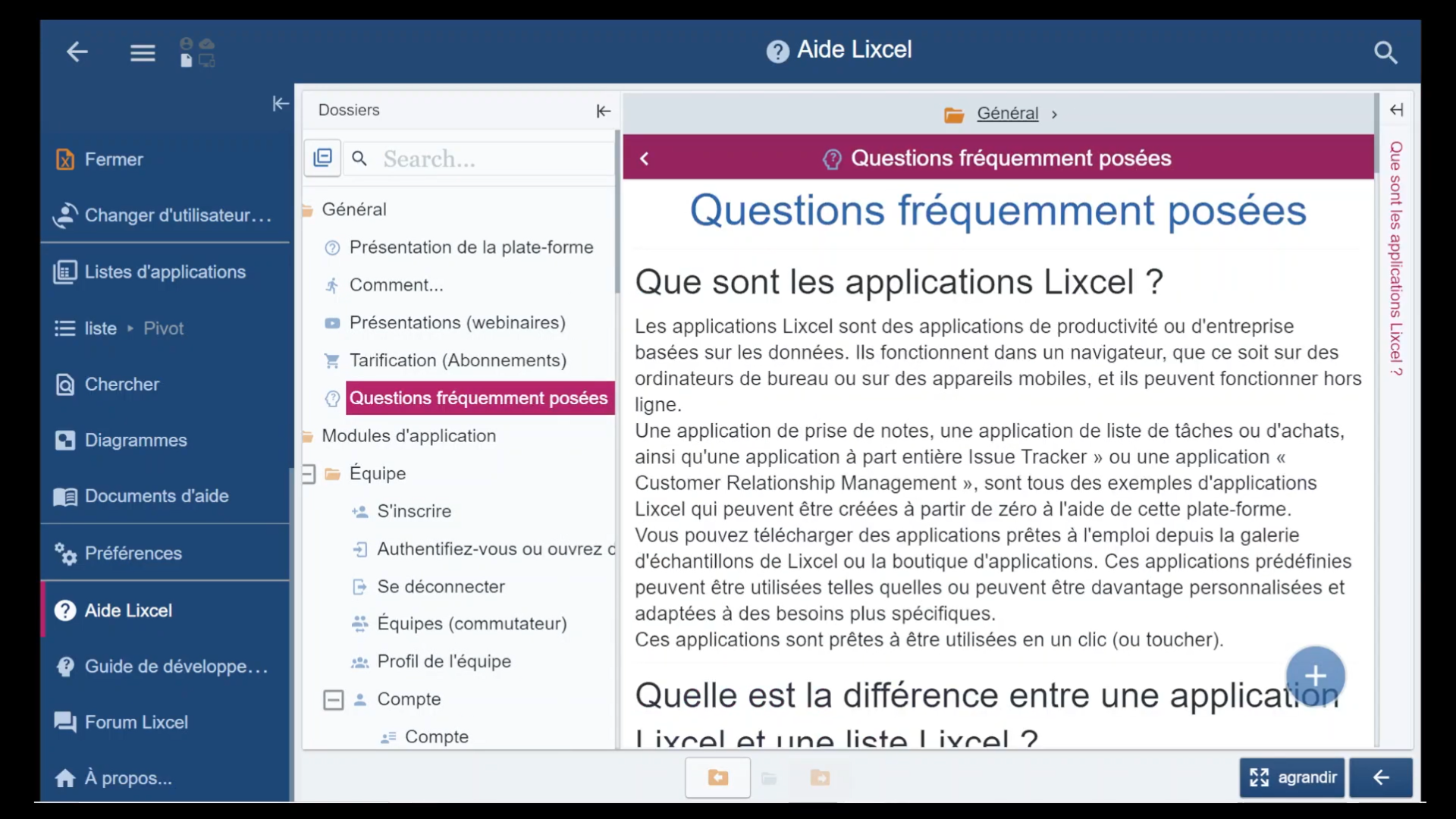Collapse the Équipe tree node
1456x819 pixels.
click(x=308, y=473)
